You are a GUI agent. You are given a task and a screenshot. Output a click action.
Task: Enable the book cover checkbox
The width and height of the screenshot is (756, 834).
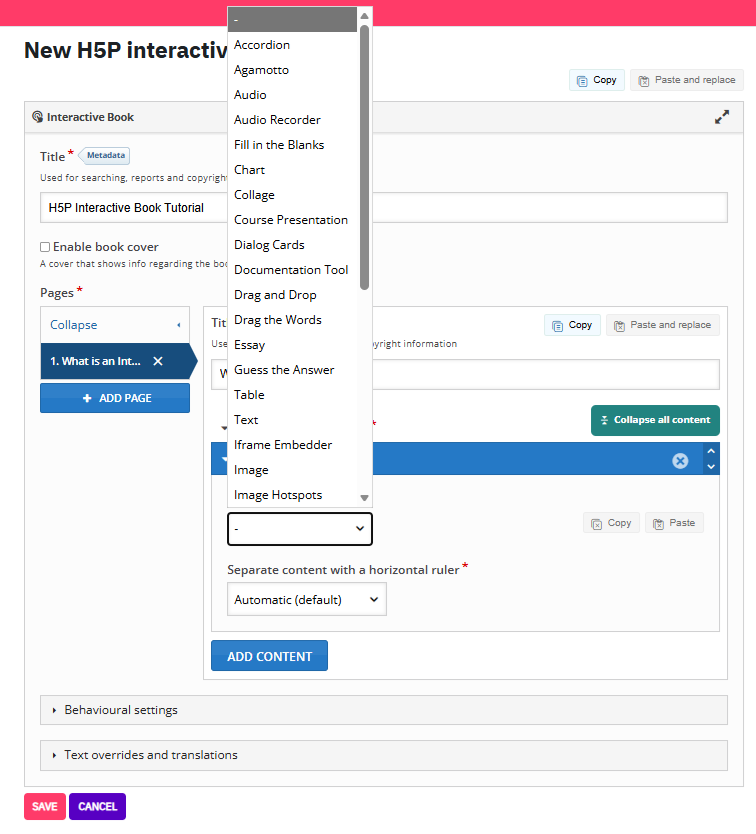click(x=45, y=247)
